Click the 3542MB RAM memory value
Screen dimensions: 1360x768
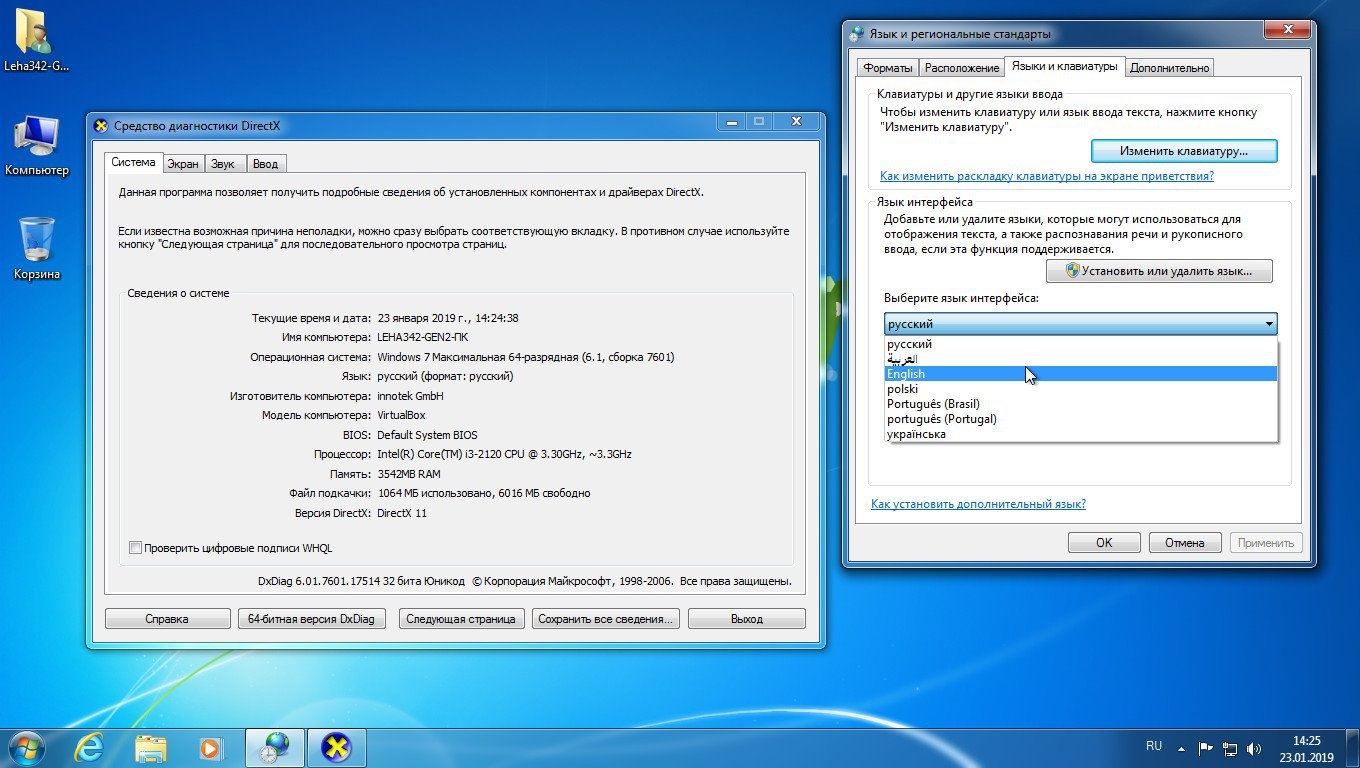coord(409,474)
